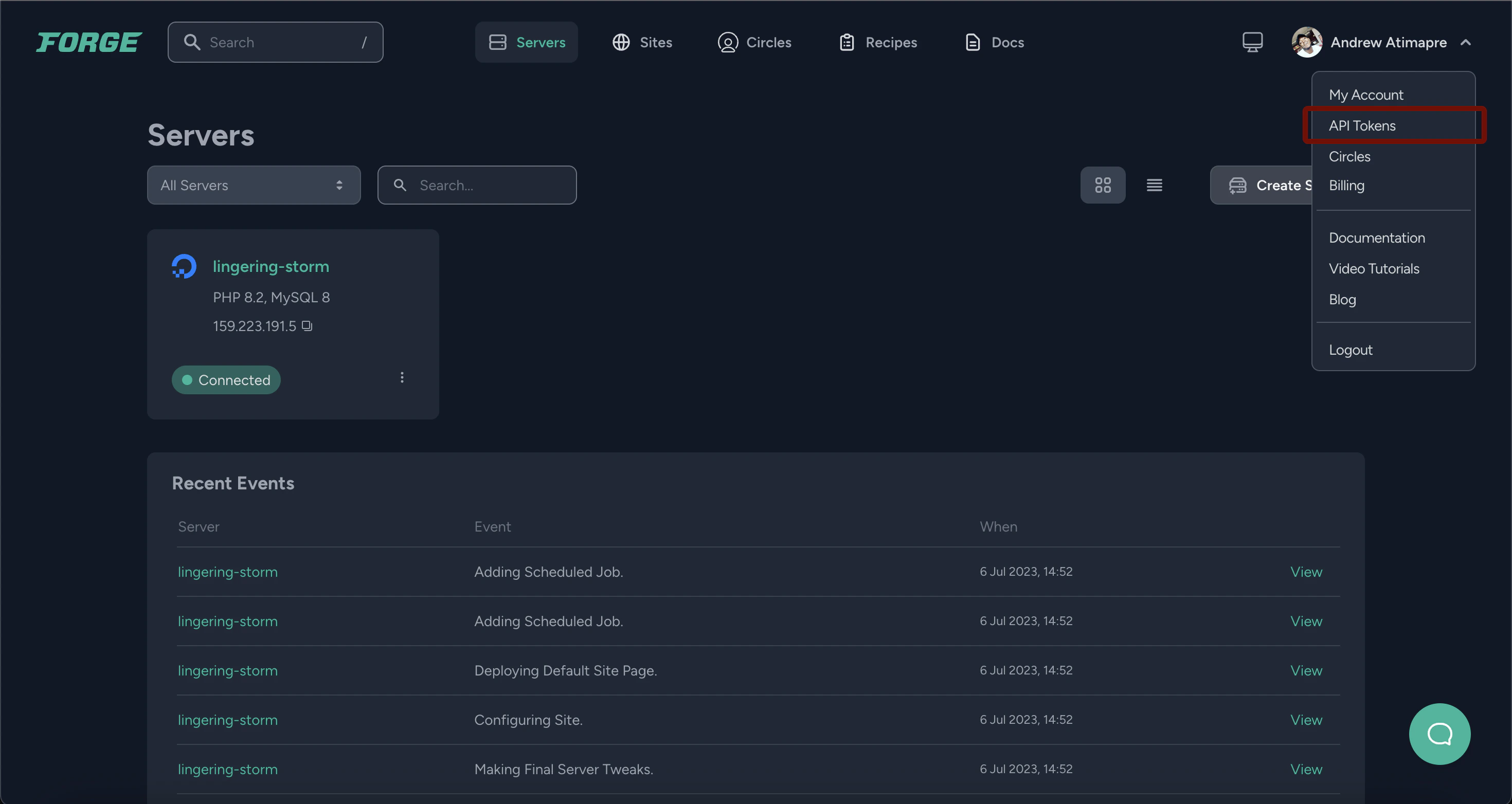Open Blog from the user menu
This screenshot has height=804, width=1512.
[x=1342, y=299]
